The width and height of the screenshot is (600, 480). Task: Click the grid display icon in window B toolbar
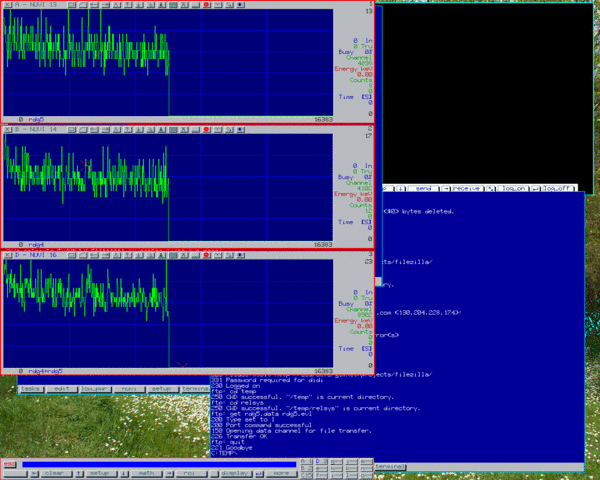[173, 129]
